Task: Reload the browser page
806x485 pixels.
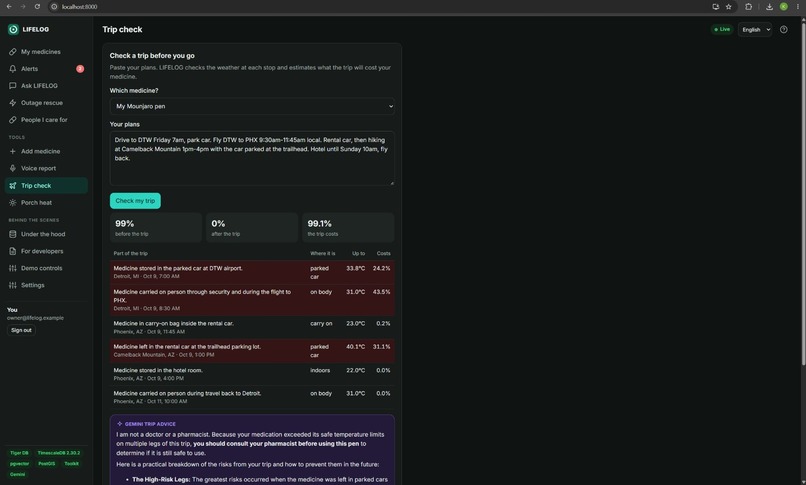Action: pyautogui.click(x=37, y=7)
